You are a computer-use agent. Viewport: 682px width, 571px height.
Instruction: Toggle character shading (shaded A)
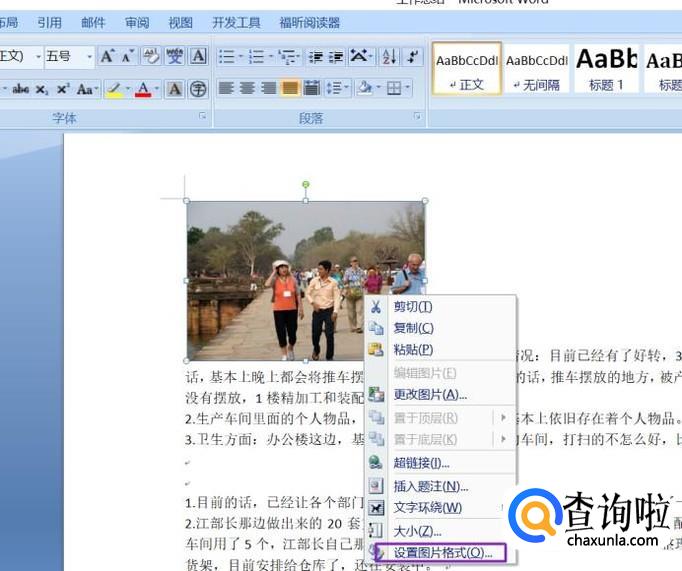(175, 90)
